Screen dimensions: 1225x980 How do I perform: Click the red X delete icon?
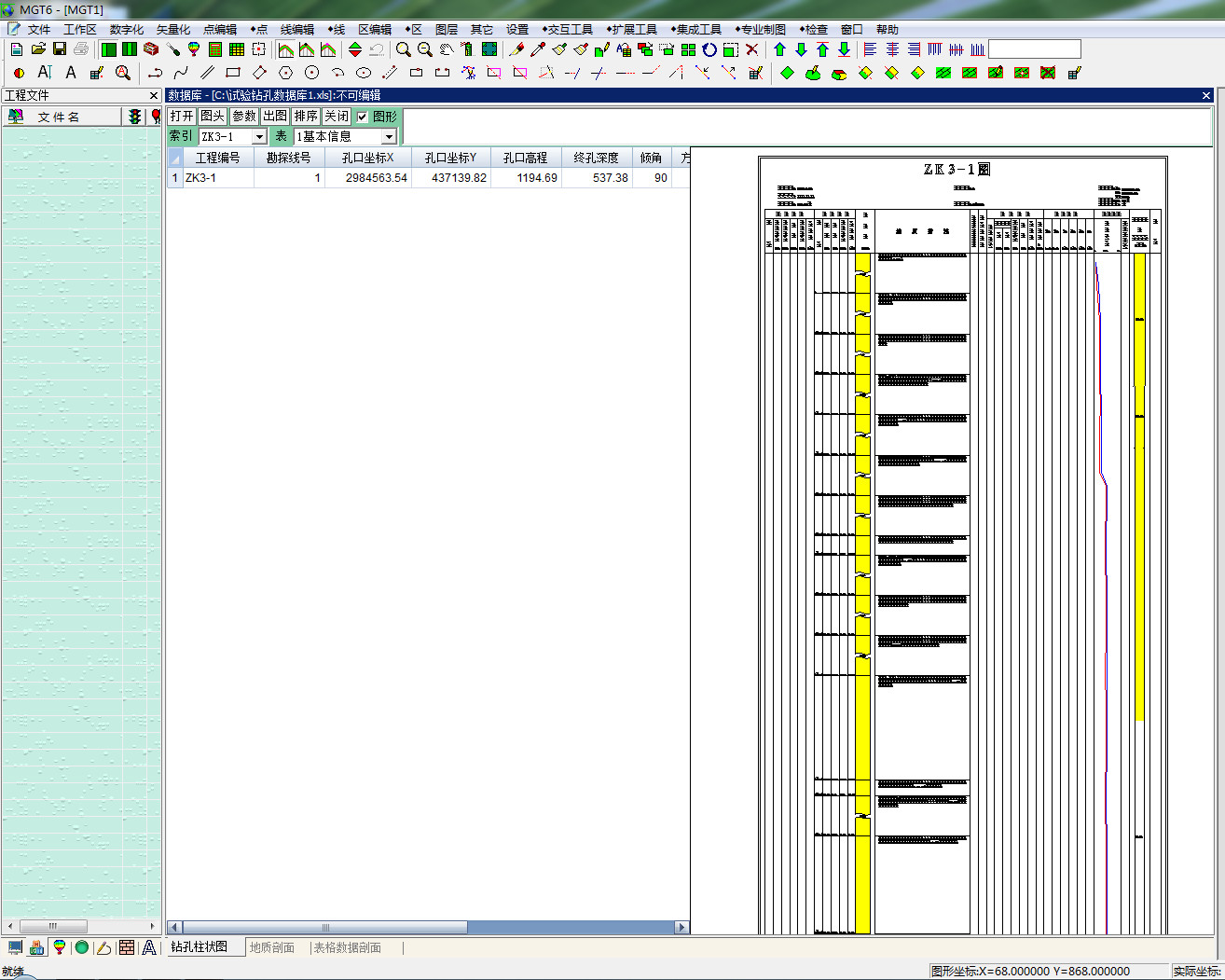(752, 49)
